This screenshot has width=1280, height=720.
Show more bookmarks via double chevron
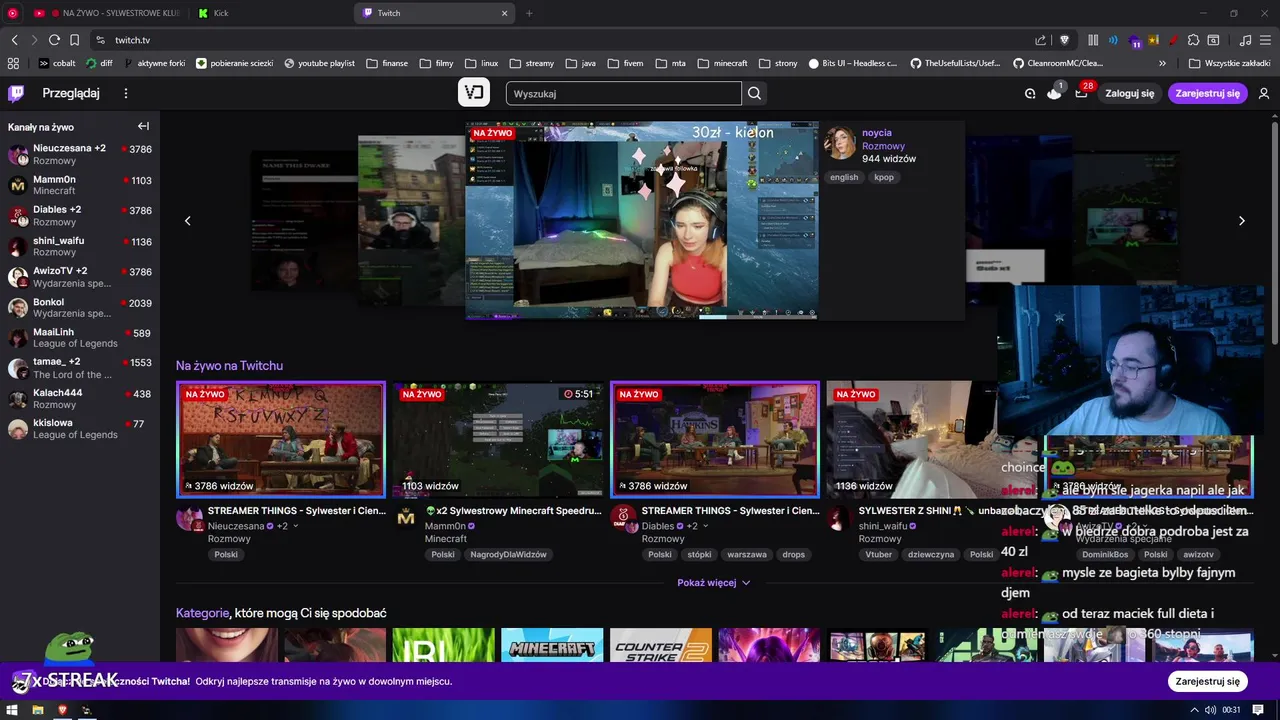click(1162, 63)
